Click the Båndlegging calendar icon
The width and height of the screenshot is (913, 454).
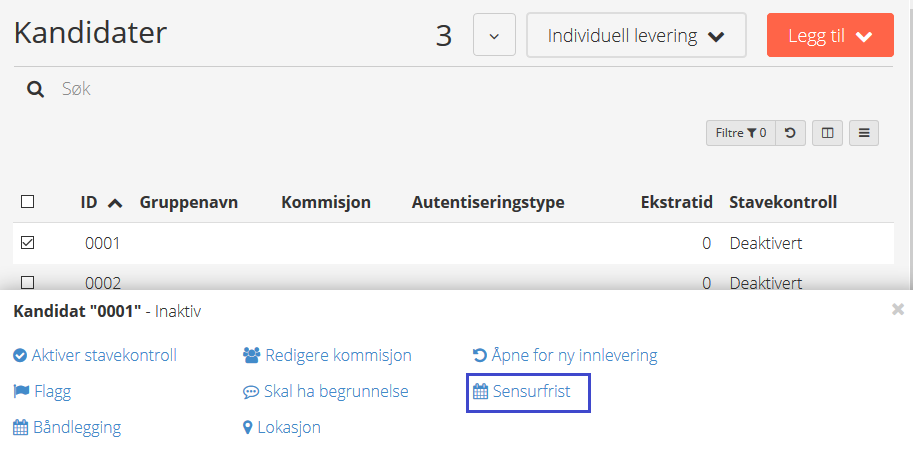[x=20, y=428]
